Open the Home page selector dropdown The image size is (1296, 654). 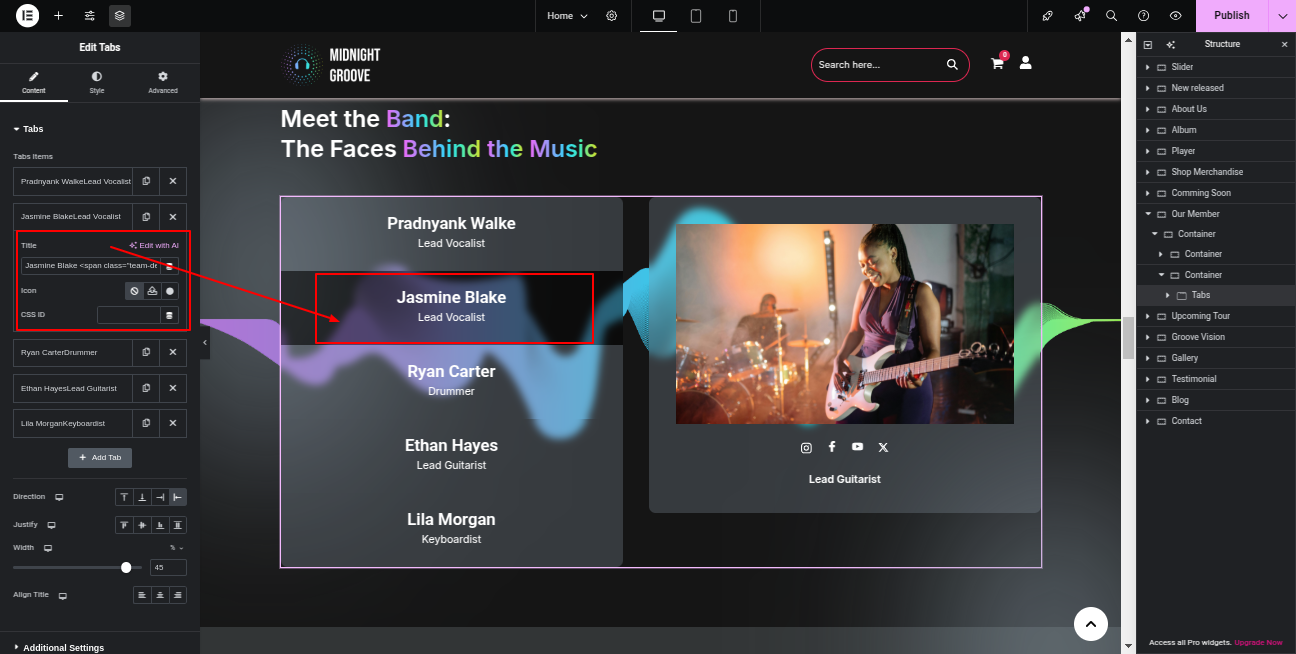click(x=567, y=16)
